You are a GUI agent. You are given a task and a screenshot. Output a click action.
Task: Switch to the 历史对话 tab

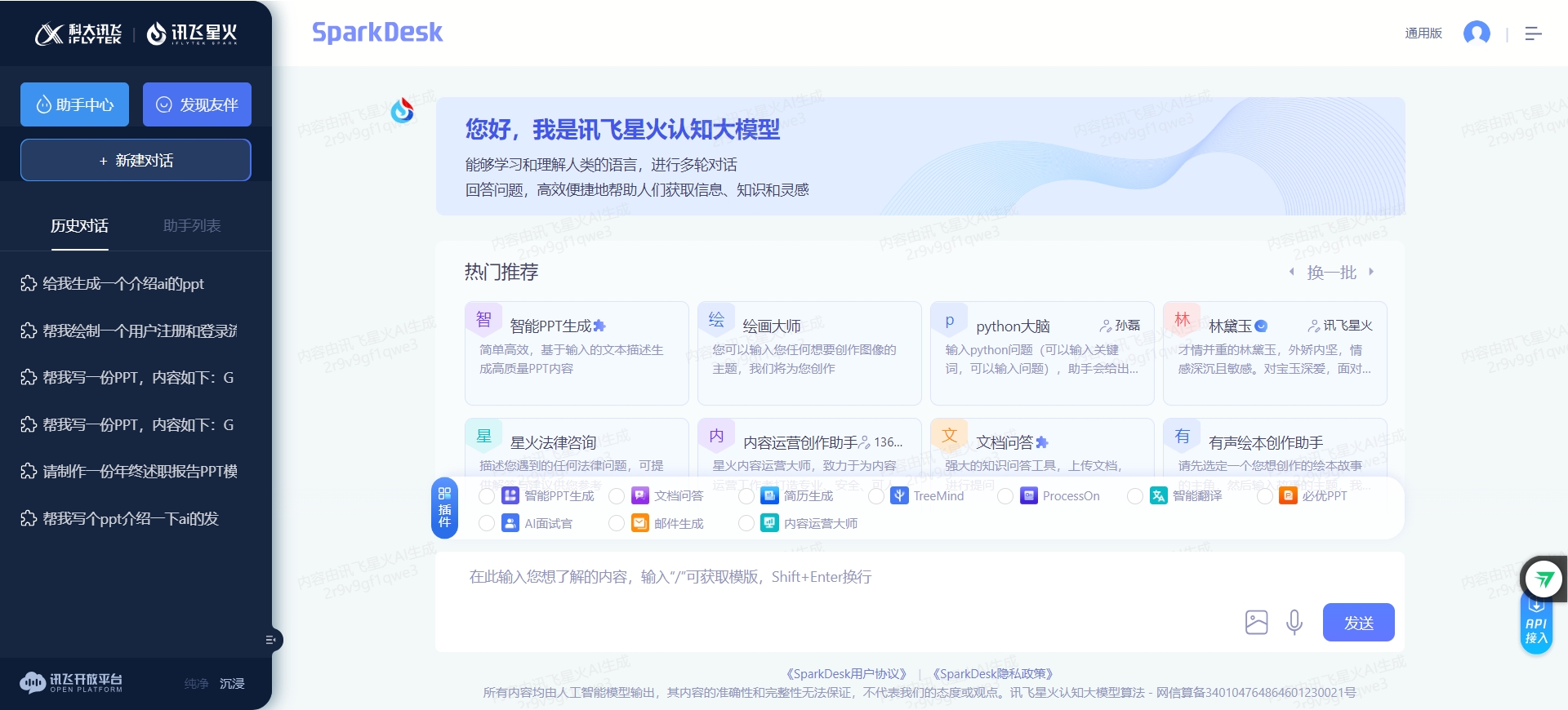(79, 226)
